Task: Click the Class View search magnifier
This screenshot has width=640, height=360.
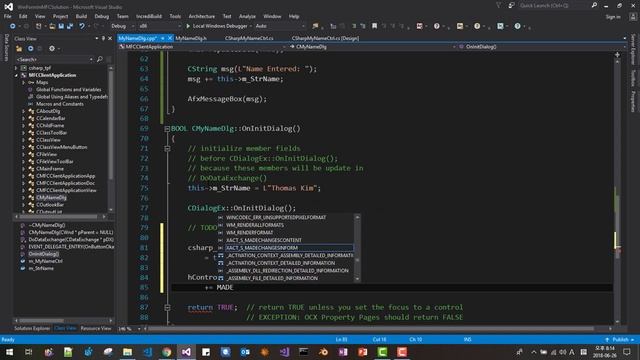Action: pos(100,59)
